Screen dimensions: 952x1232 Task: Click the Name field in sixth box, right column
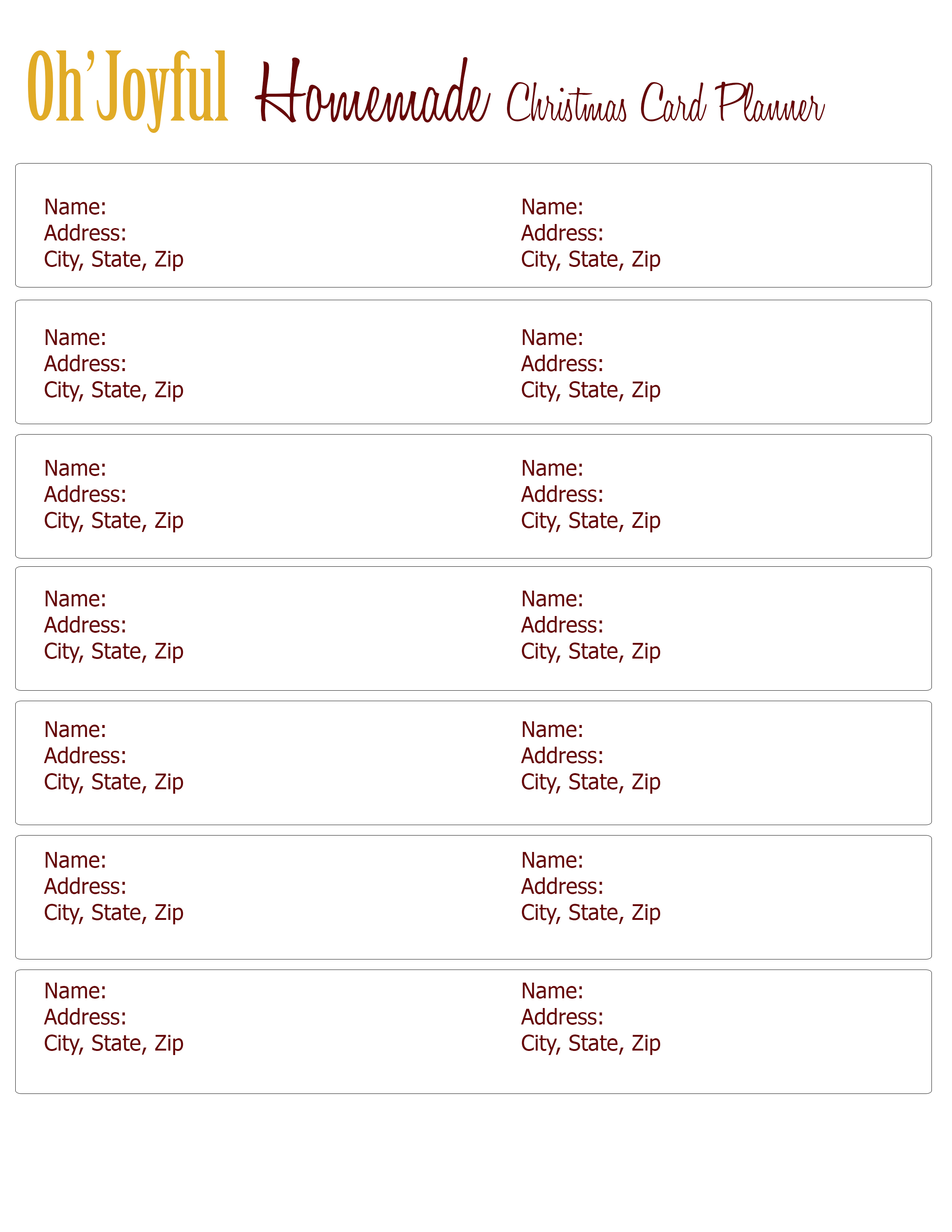[x=552, y=860]
